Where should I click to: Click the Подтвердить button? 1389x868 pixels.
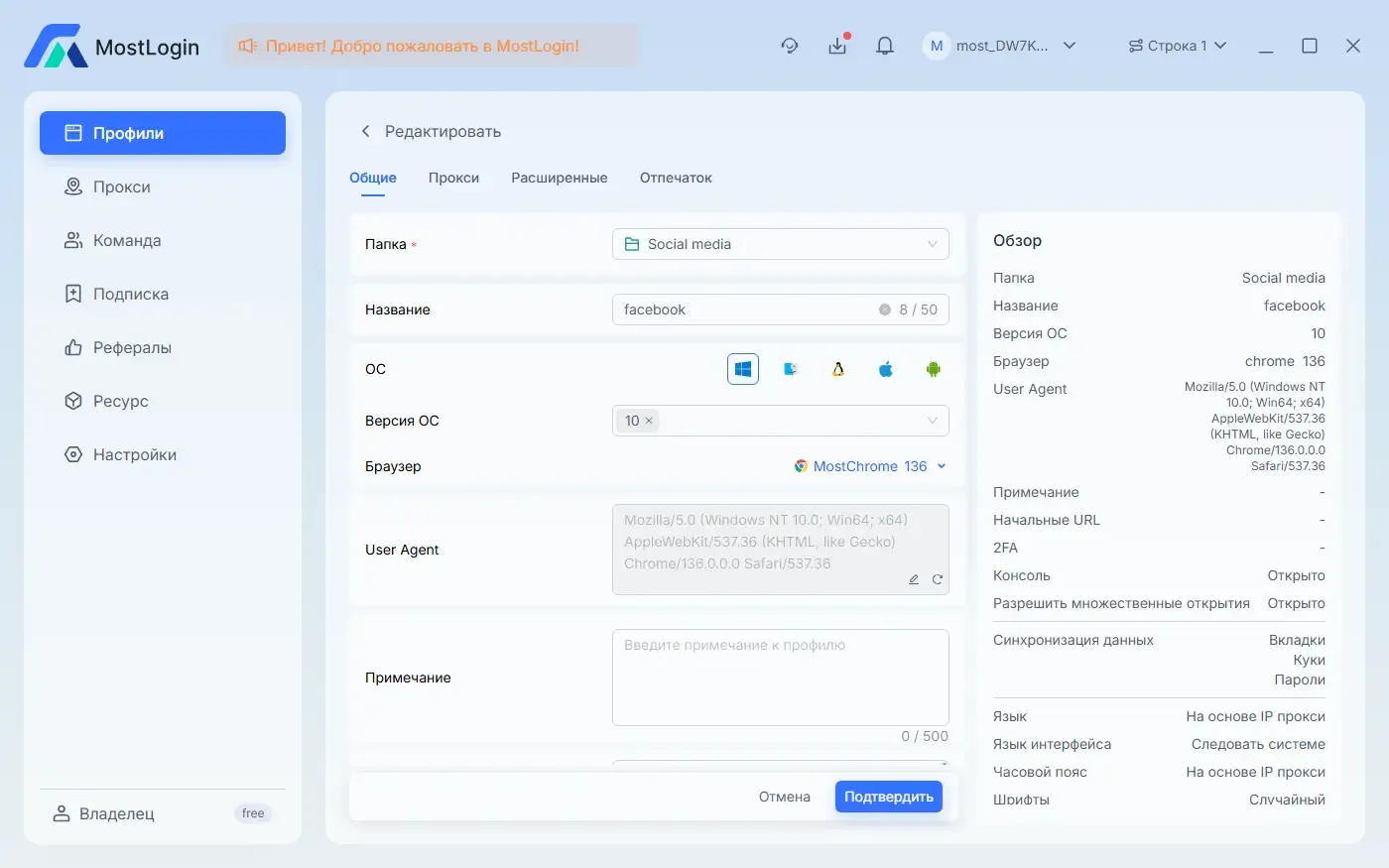click(x=889, y=797)
